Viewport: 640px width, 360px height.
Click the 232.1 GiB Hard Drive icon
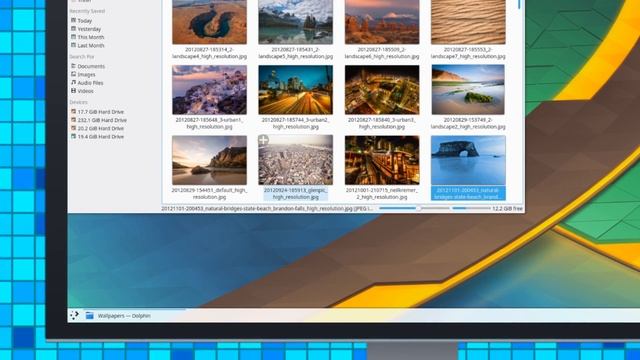pyautogui.click(x=73, y=120)
